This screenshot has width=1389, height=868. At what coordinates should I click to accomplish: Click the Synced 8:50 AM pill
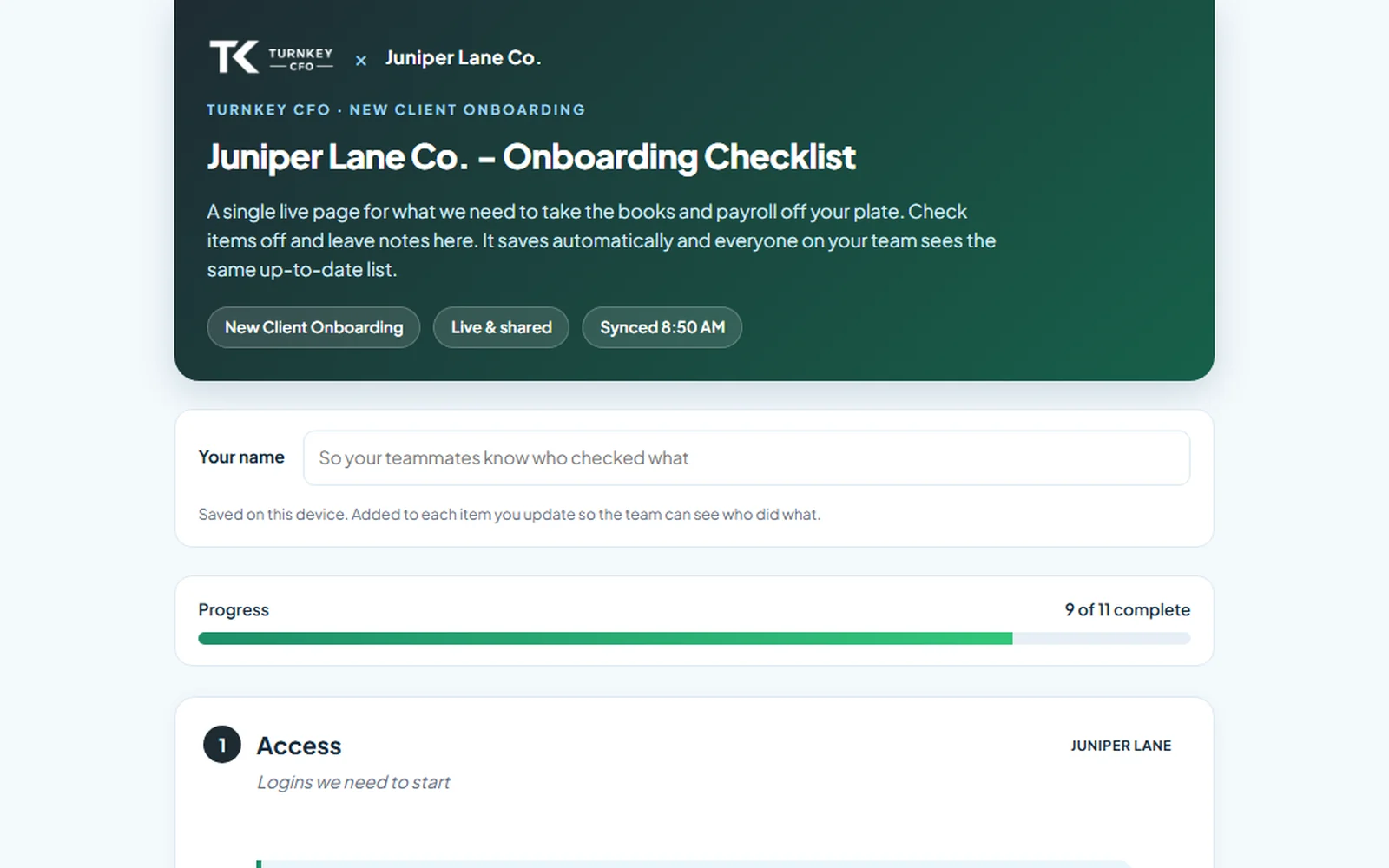[x=662, y=327]
